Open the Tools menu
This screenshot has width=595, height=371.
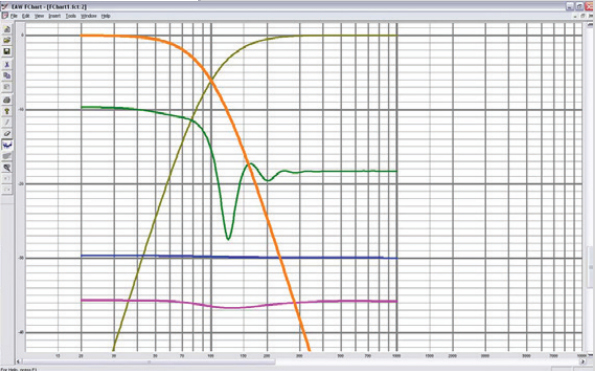coord(71,16)
